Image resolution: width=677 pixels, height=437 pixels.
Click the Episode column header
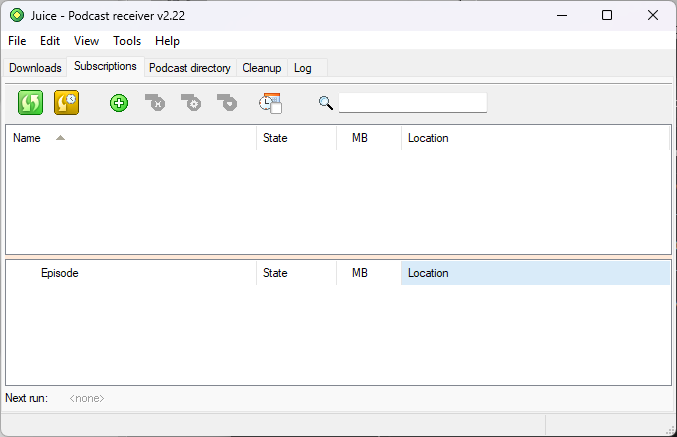[x=59, y=273]
